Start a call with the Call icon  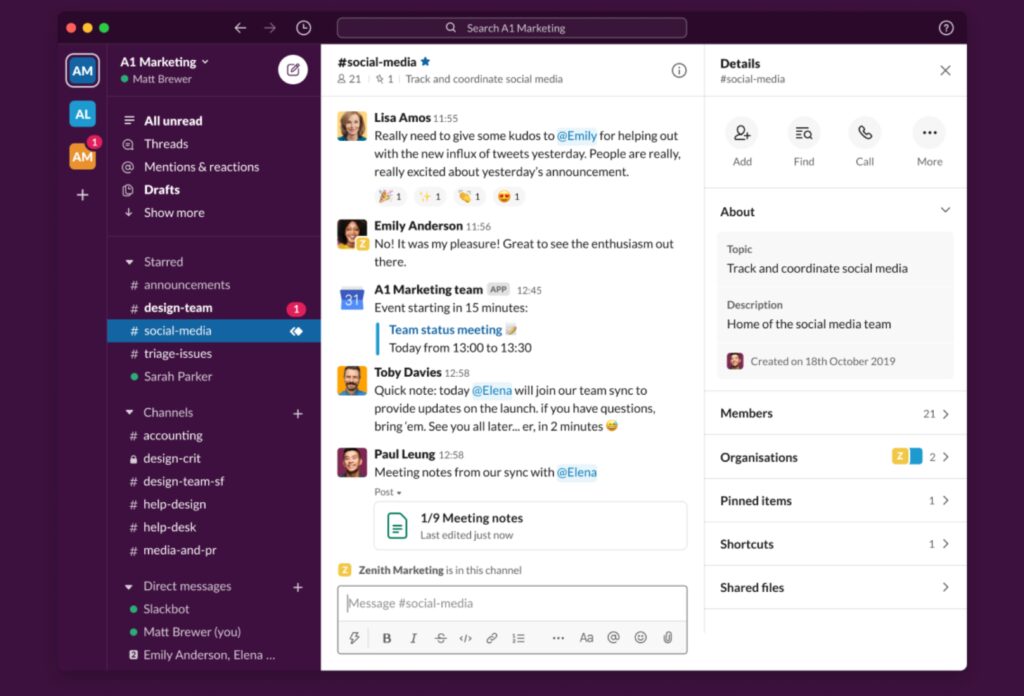click(865, 133)
